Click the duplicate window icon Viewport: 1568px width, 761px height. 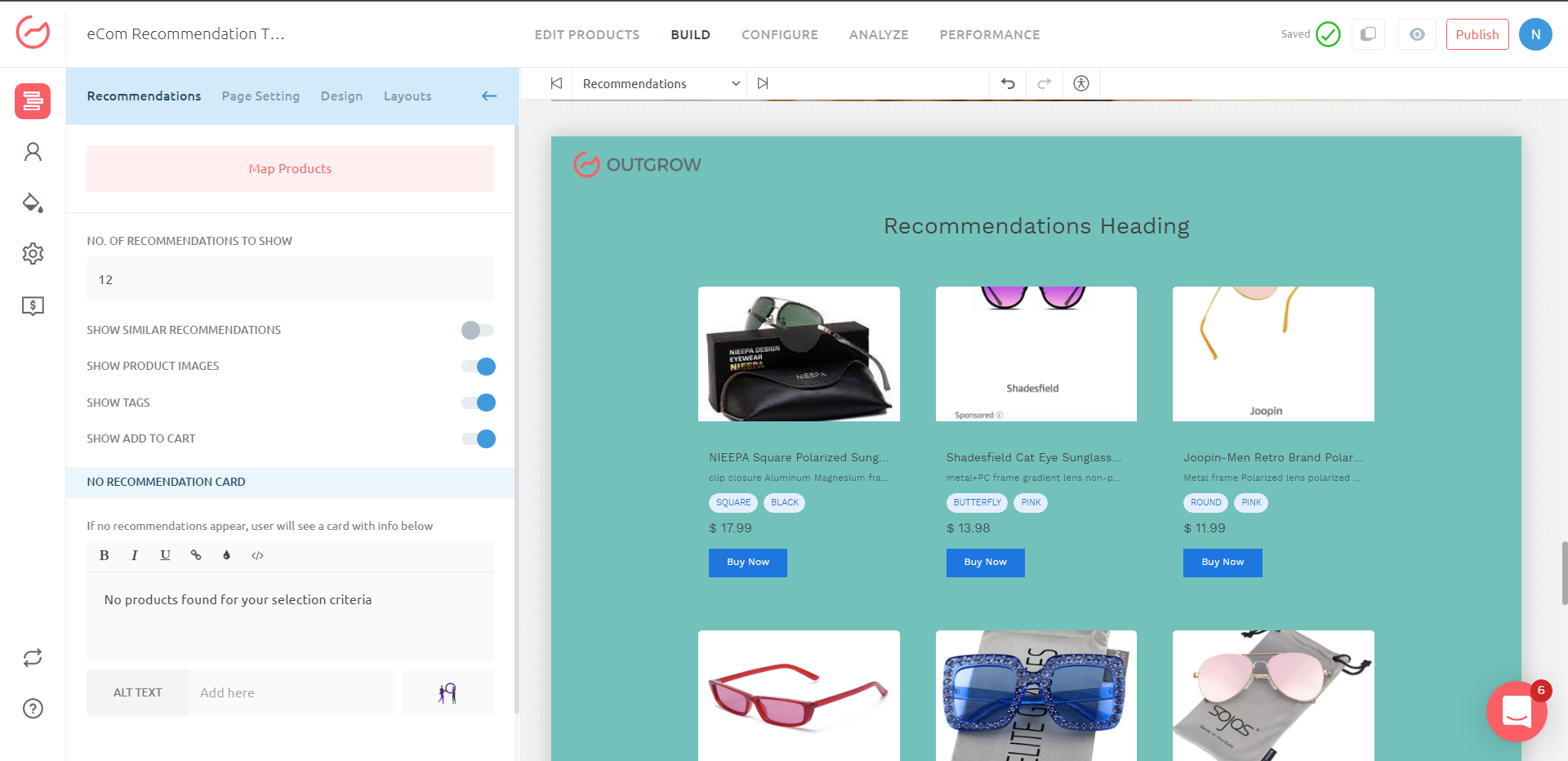tap(1368, 34)
